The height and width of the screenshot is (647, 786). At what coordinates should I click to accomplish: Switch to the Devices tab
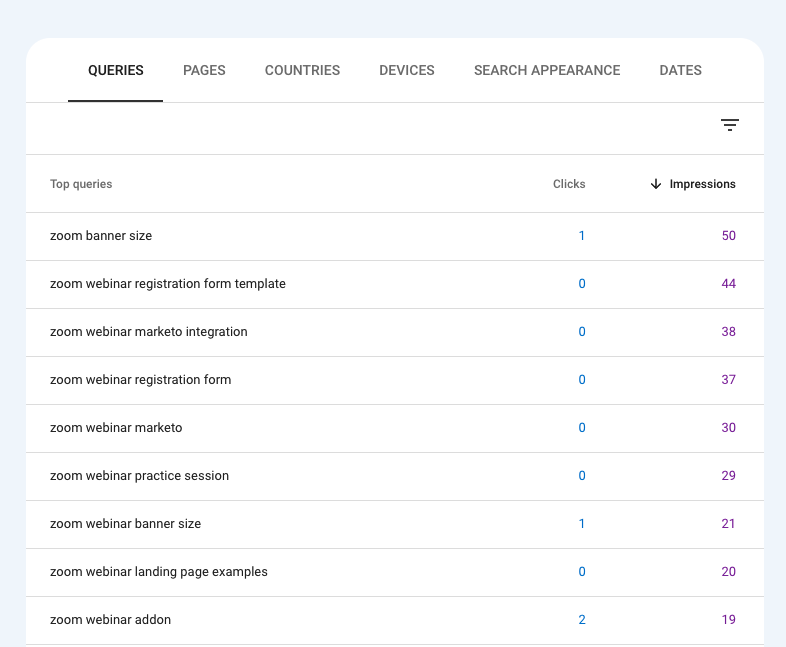coord(407,71)
